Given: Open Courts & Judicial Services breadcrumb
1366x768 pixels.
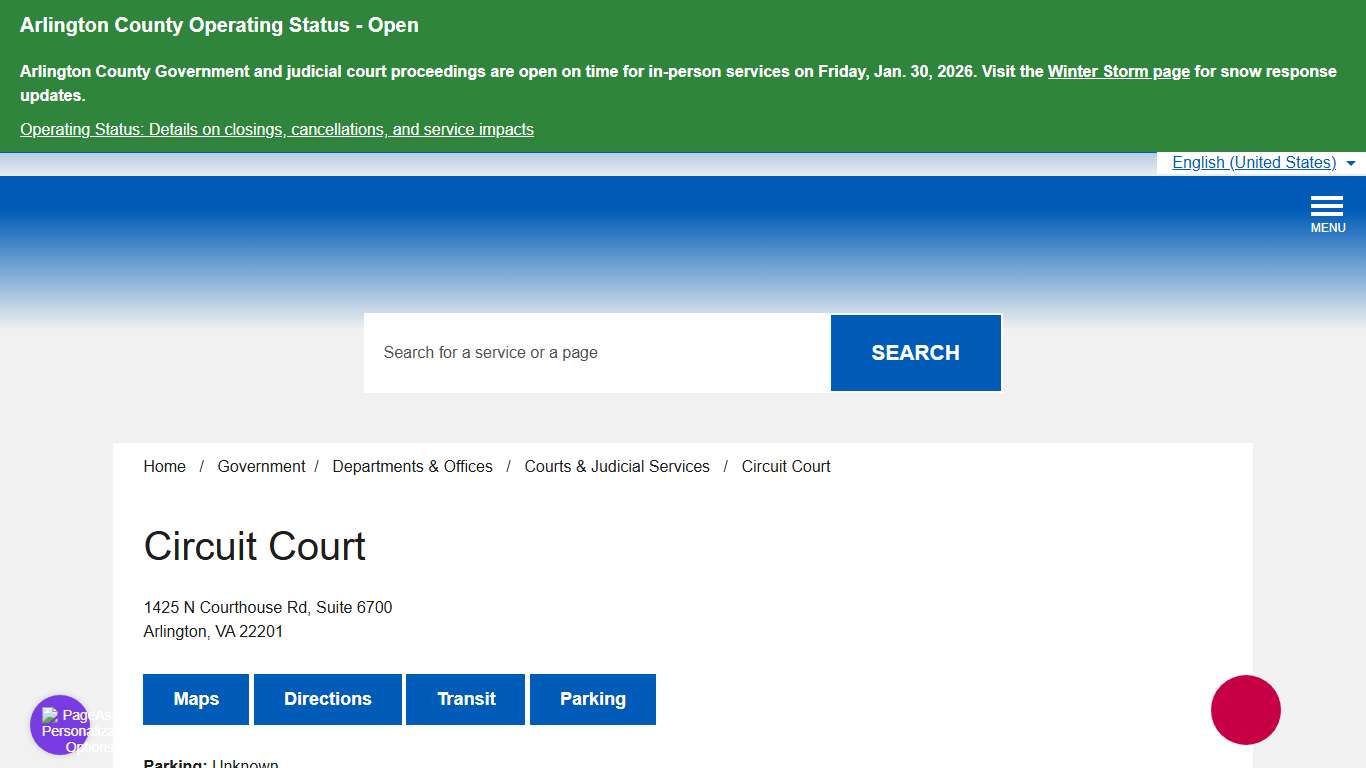Looking at the screenshot, I should click(616, 466).
